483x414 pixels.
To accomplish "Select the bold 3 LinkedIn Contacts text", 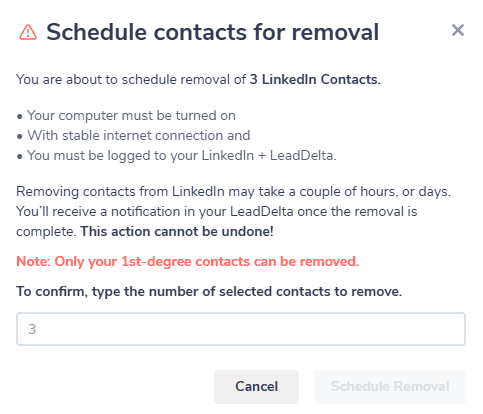I will [315, 79].
